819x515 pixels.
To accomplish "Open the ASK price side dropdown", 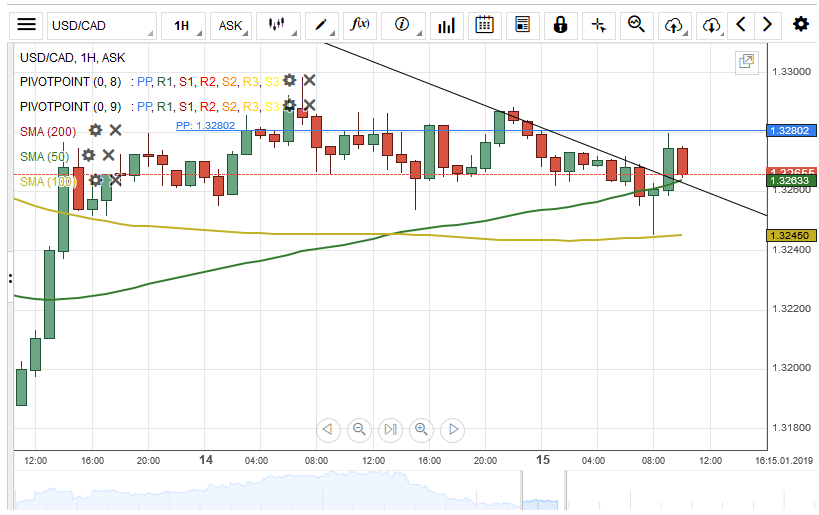I will pos(231,25).
